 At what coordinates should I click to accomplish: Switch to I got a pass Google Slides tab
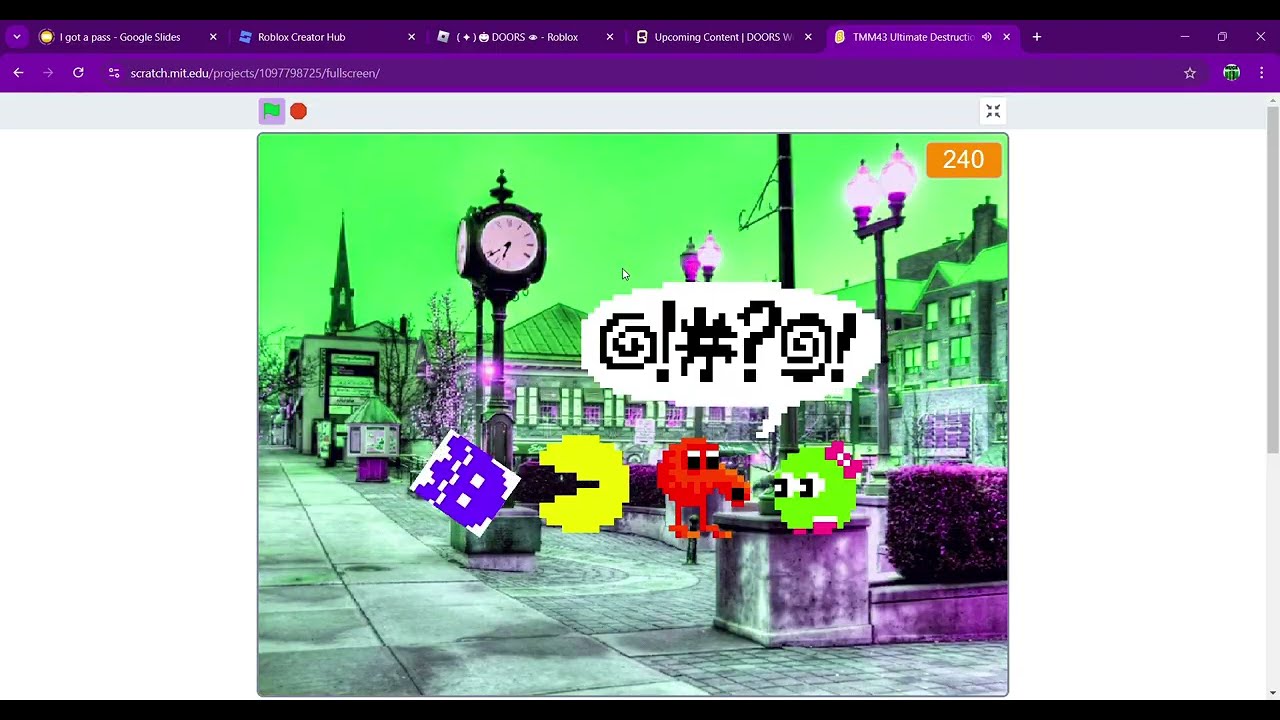120,37
